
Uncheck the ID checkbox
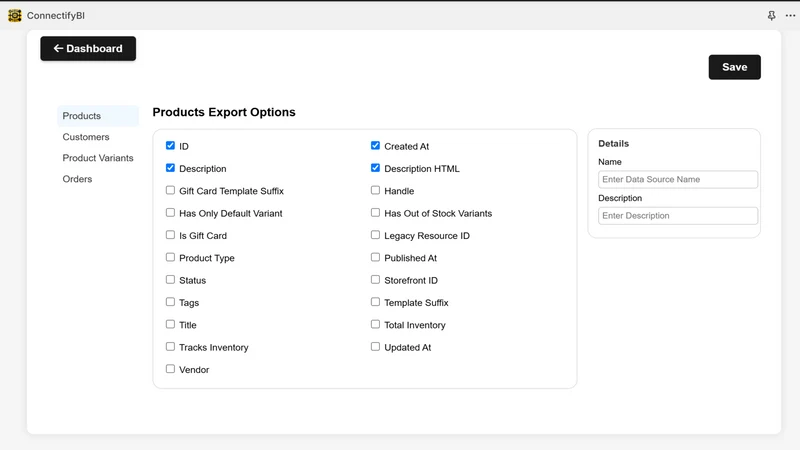point(170,145)
